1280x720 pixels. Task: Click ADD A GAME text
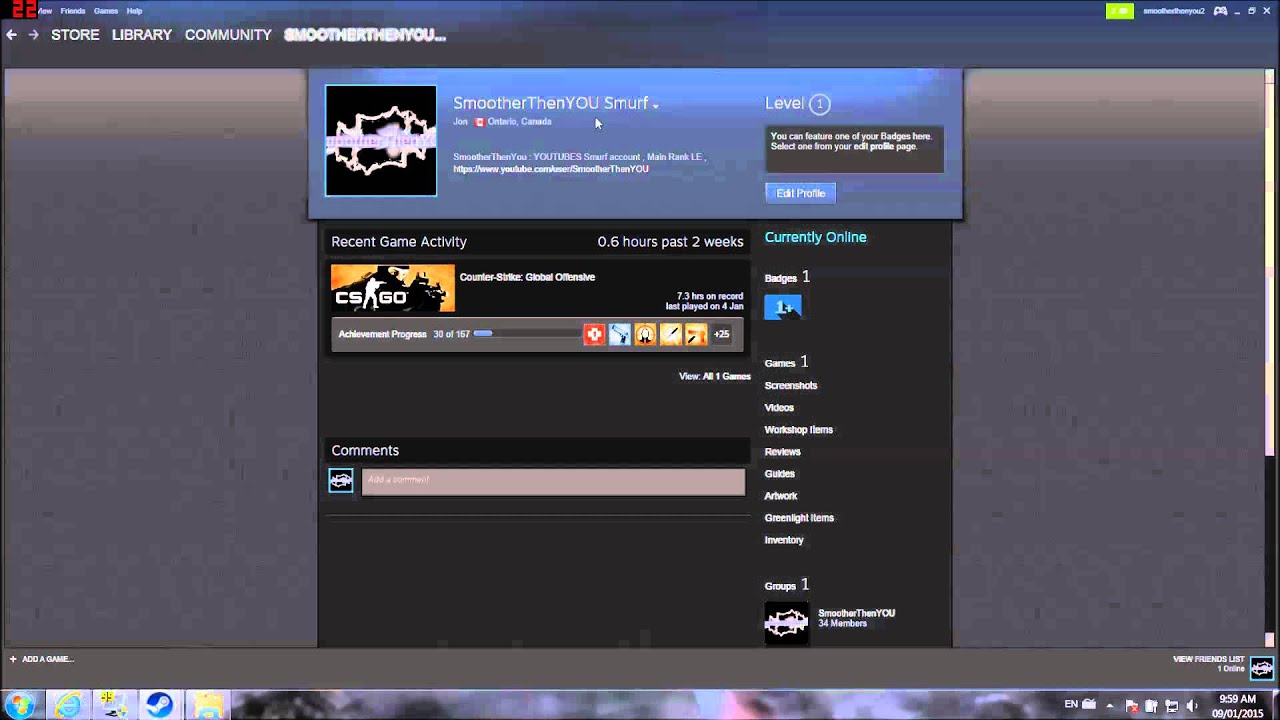click(x=48, y=659)
